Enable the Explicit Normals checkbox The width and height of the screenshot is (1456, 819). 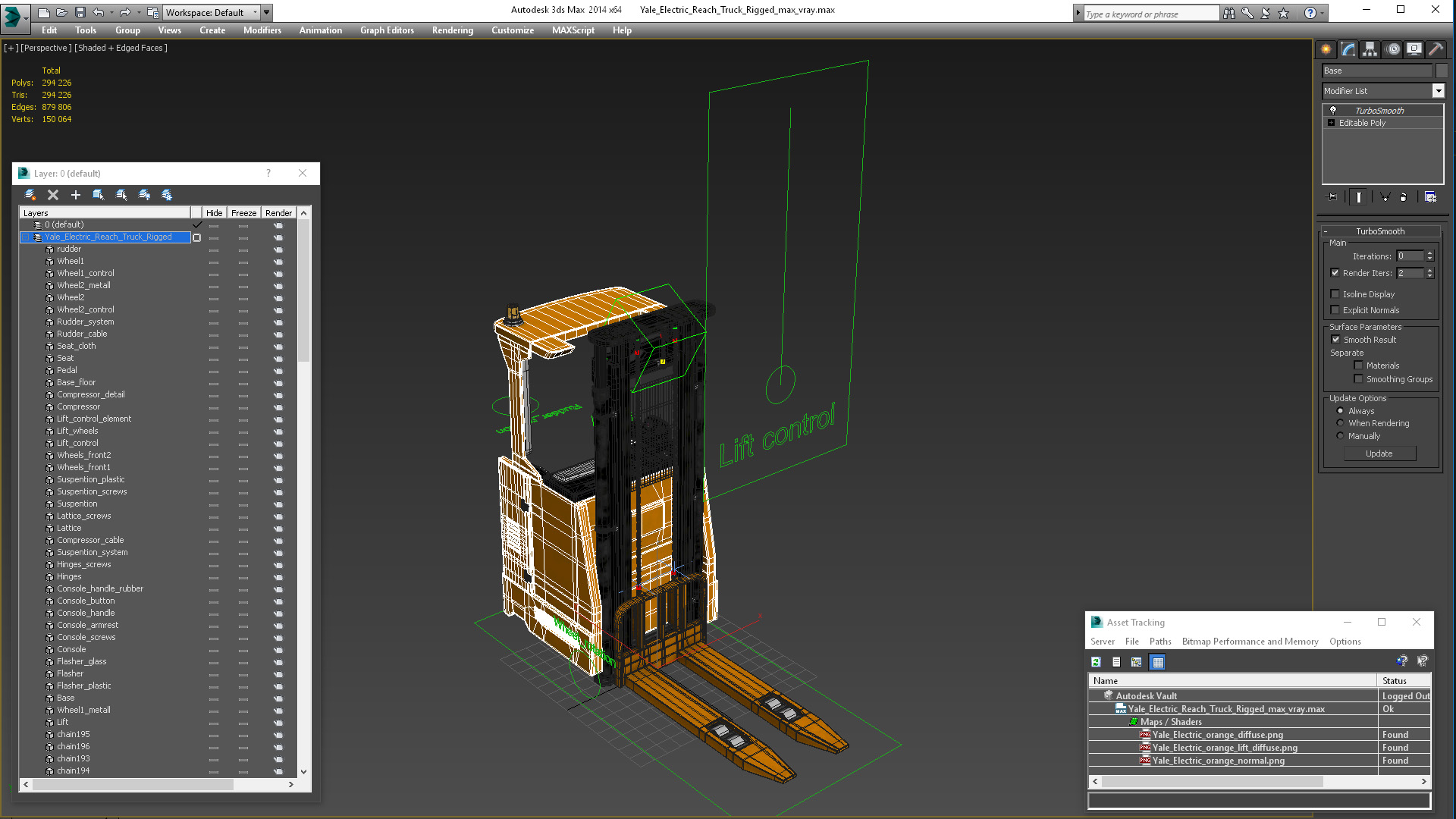[1335, 310]
